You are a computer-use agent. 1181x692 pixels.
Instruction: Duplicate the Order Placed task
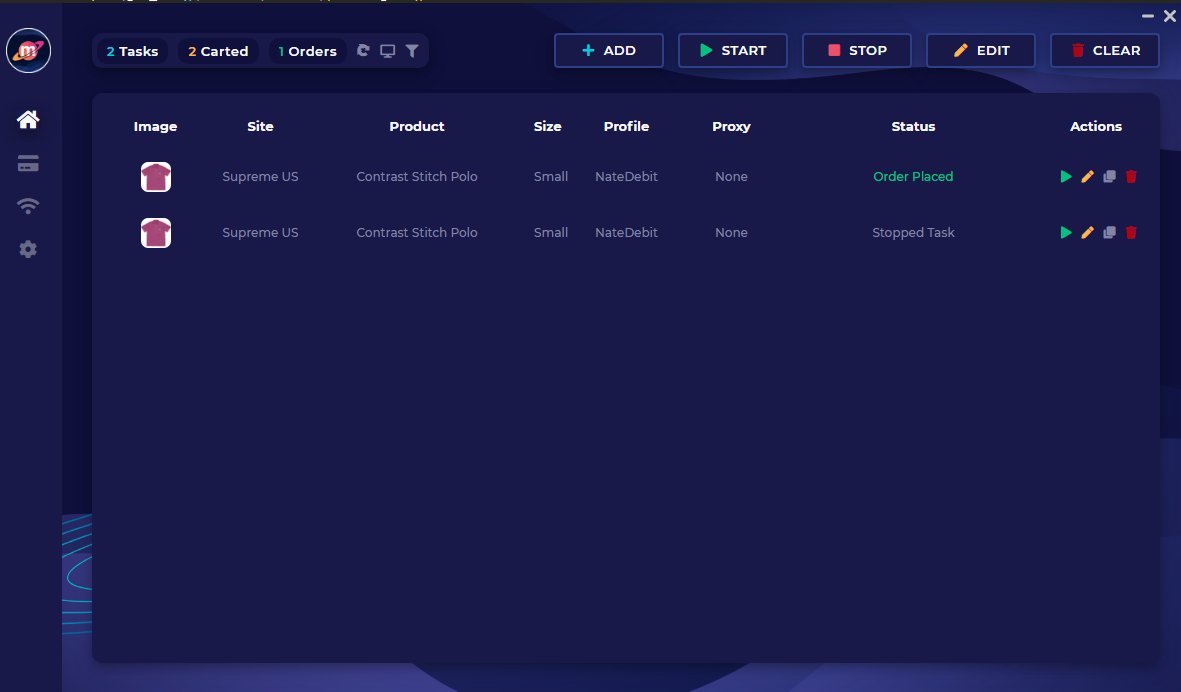(x=1109, y=176)
